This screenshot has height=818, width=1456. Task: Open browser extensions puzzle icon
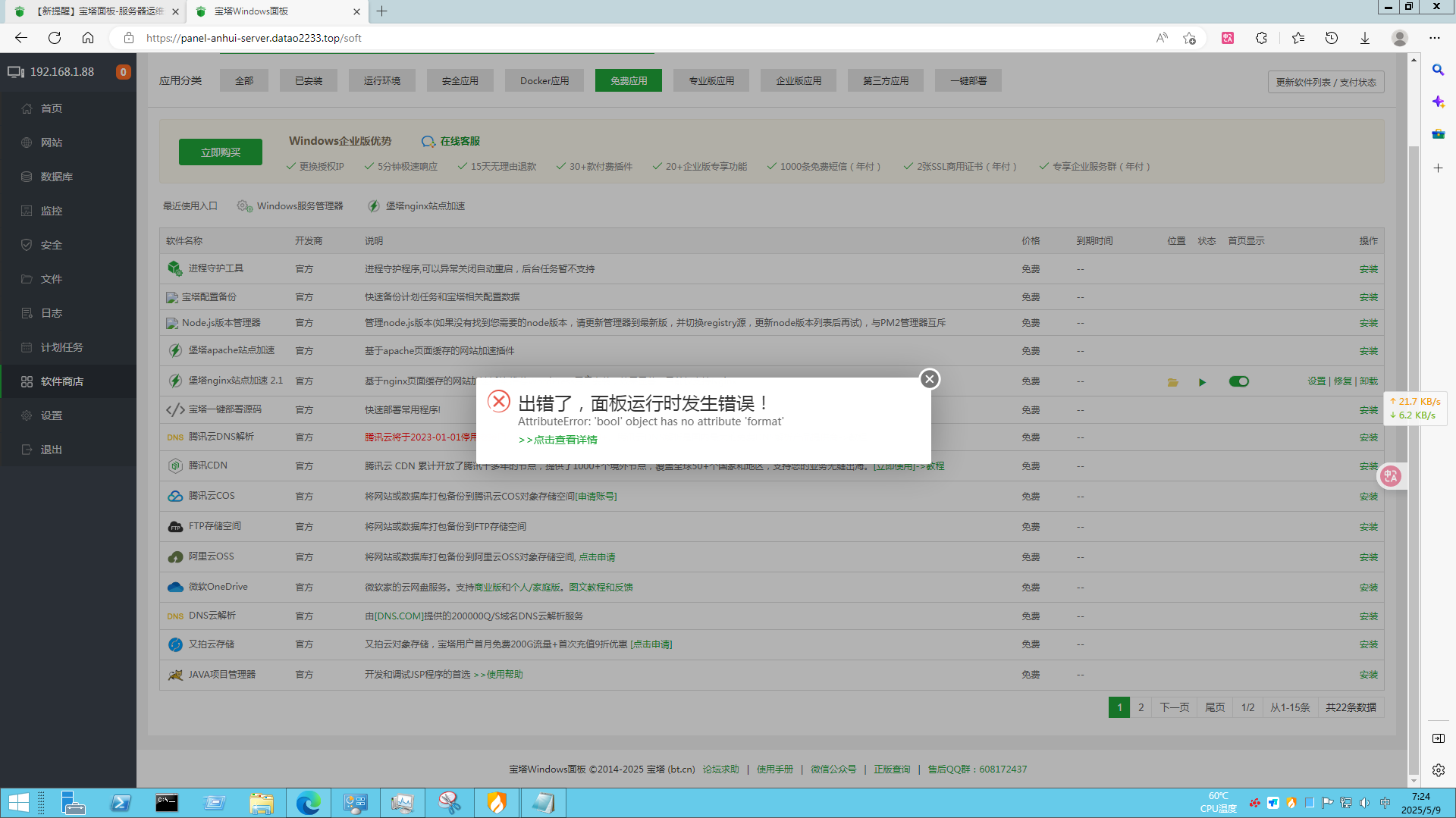[x=1261, y=38]
